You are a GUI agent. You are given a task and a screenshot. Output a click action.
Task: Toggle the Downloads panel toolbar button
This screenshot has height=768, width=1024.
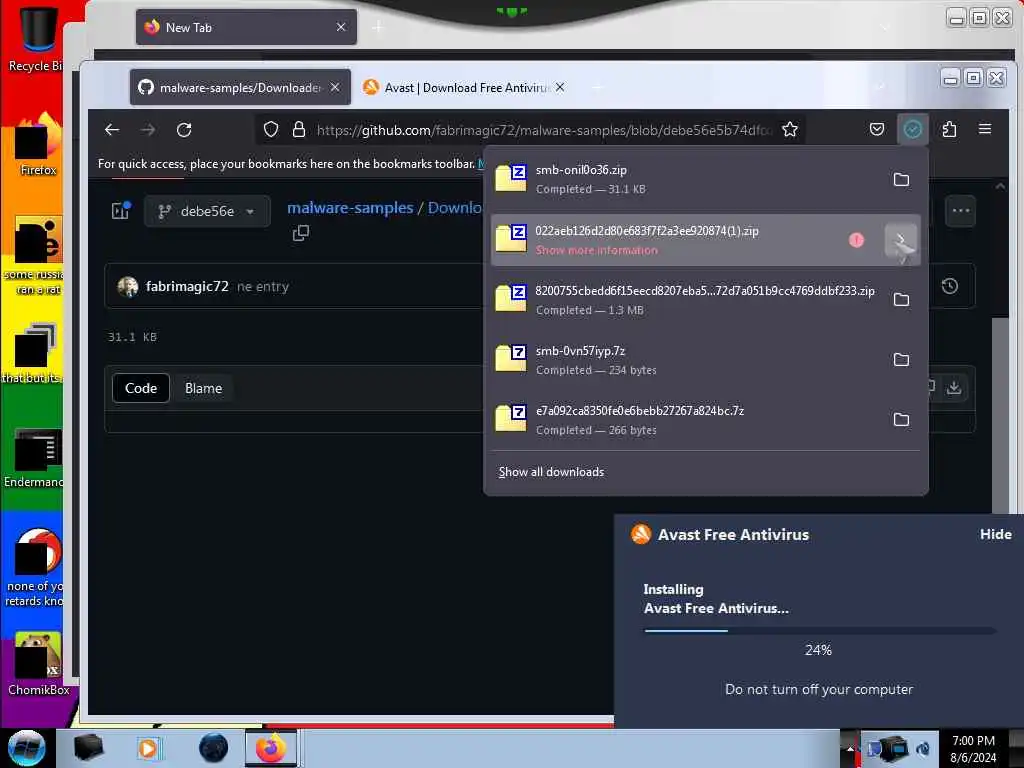coord(913,130)
